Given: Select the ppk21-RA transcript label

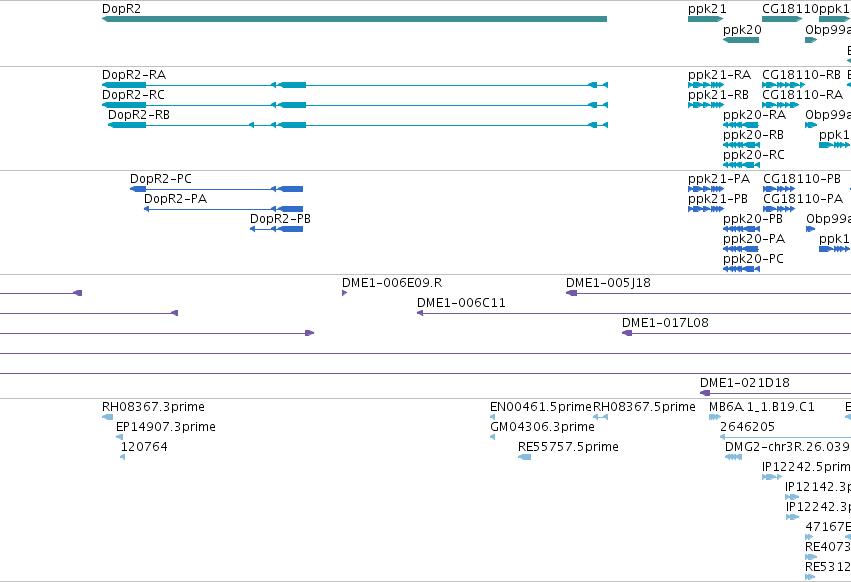Looking at the screenshot, I should 720,75.
